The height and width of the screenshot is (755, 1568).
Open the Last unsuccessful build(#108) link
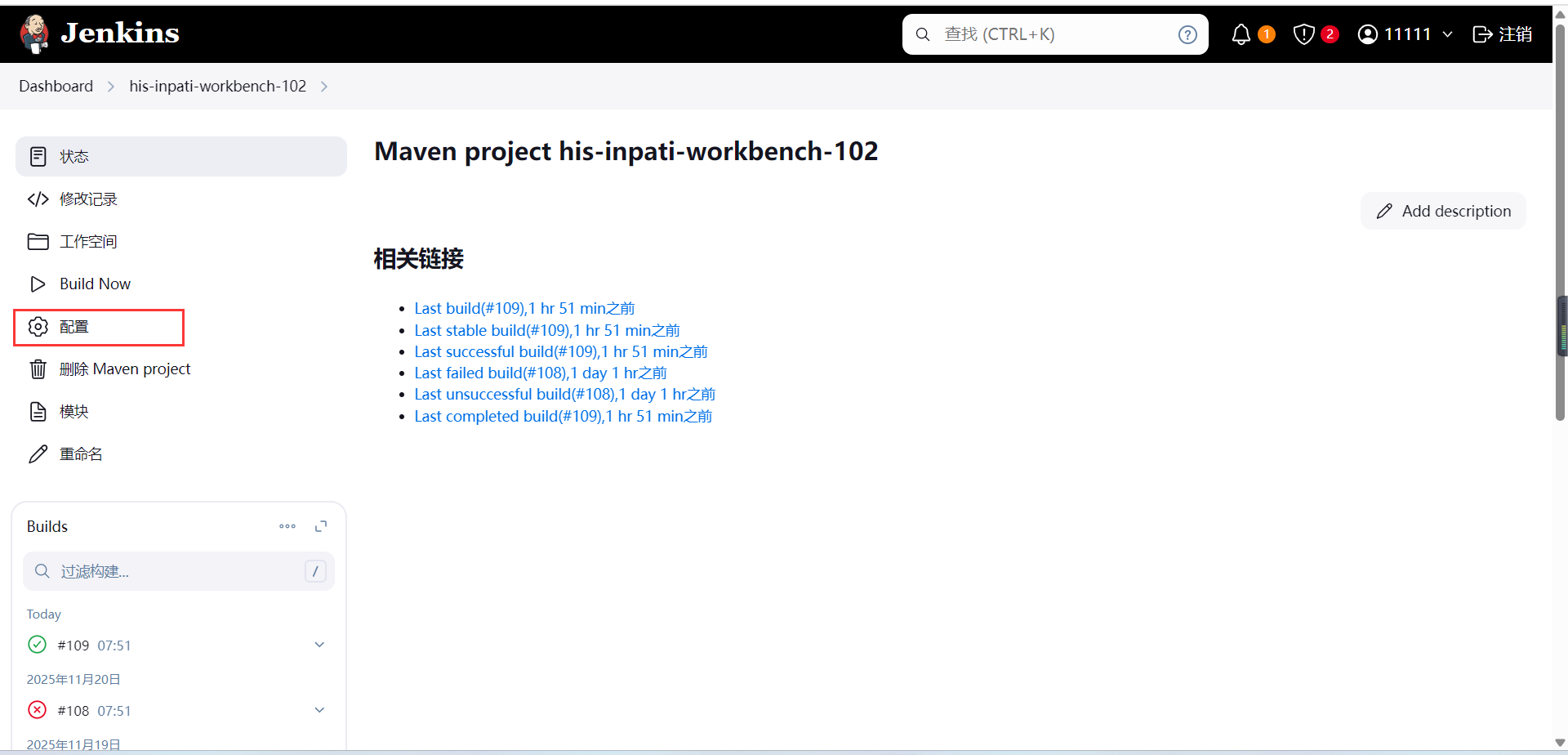565,394
